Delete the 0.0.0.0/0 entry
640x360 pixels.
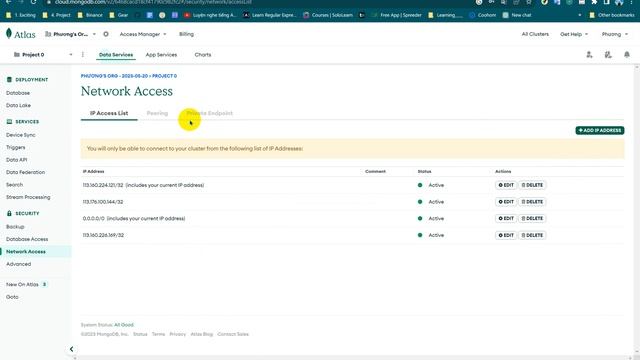pyautogui.click(x=532, y=218)
